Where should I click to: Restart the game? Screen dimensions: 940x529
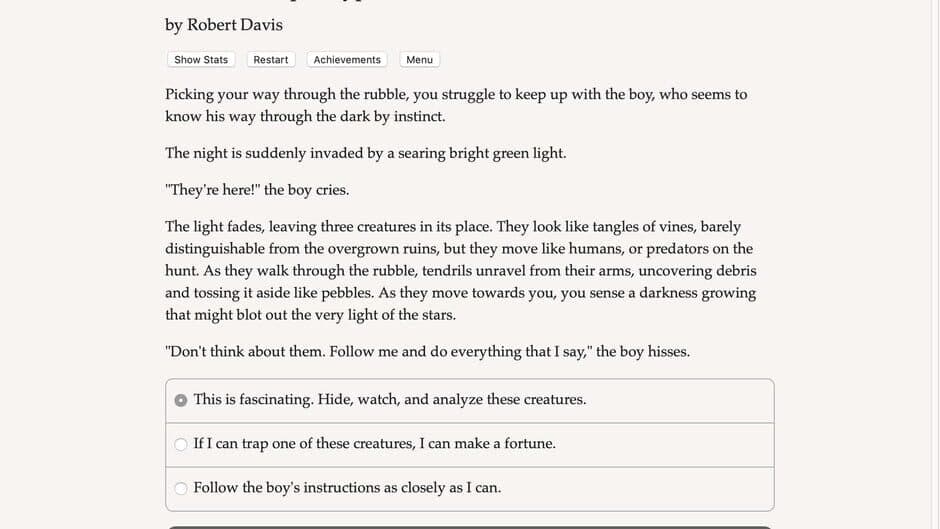(270, 60)
